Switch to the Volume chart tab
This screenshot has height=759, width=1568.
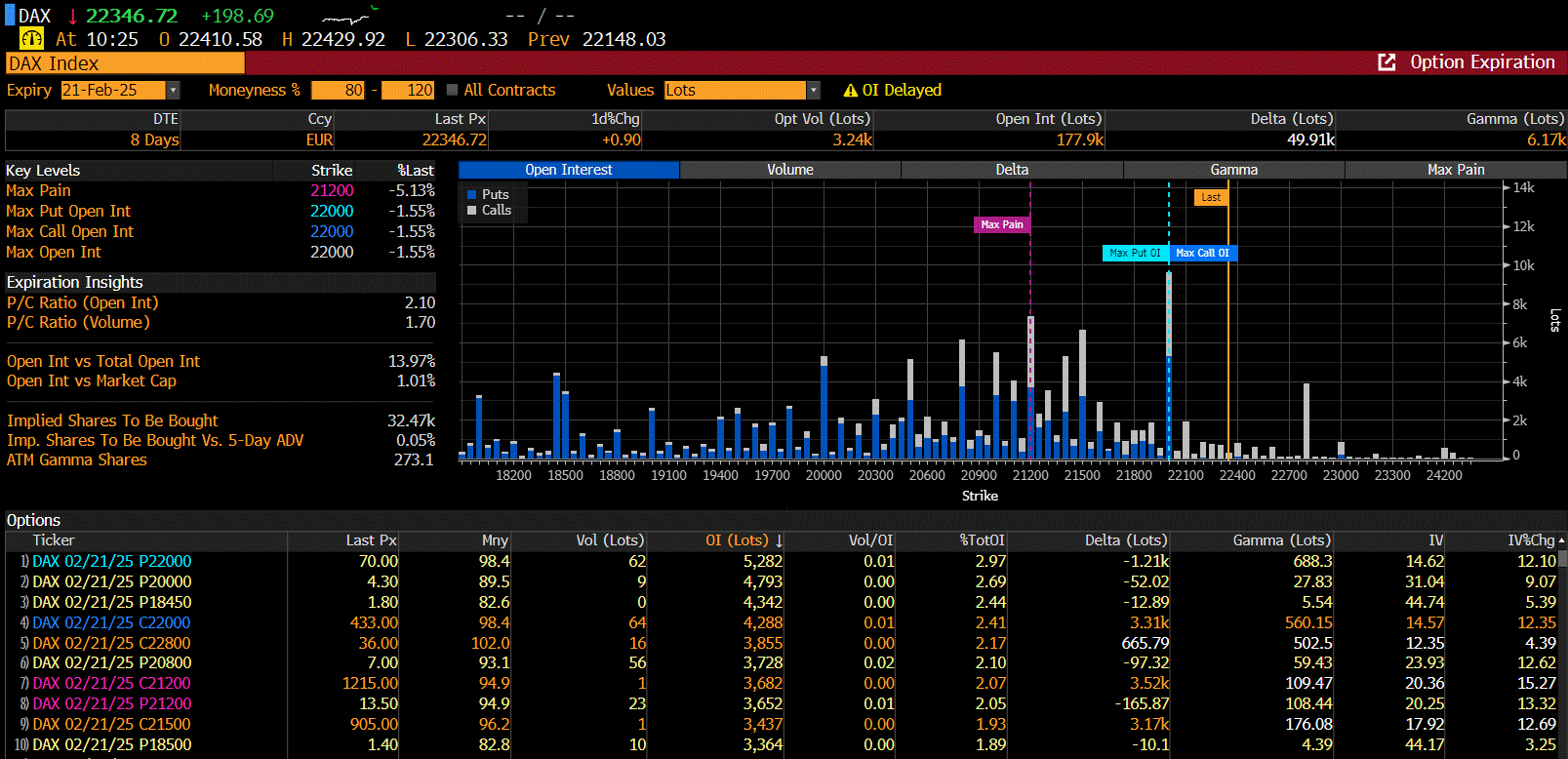[789, 170]
